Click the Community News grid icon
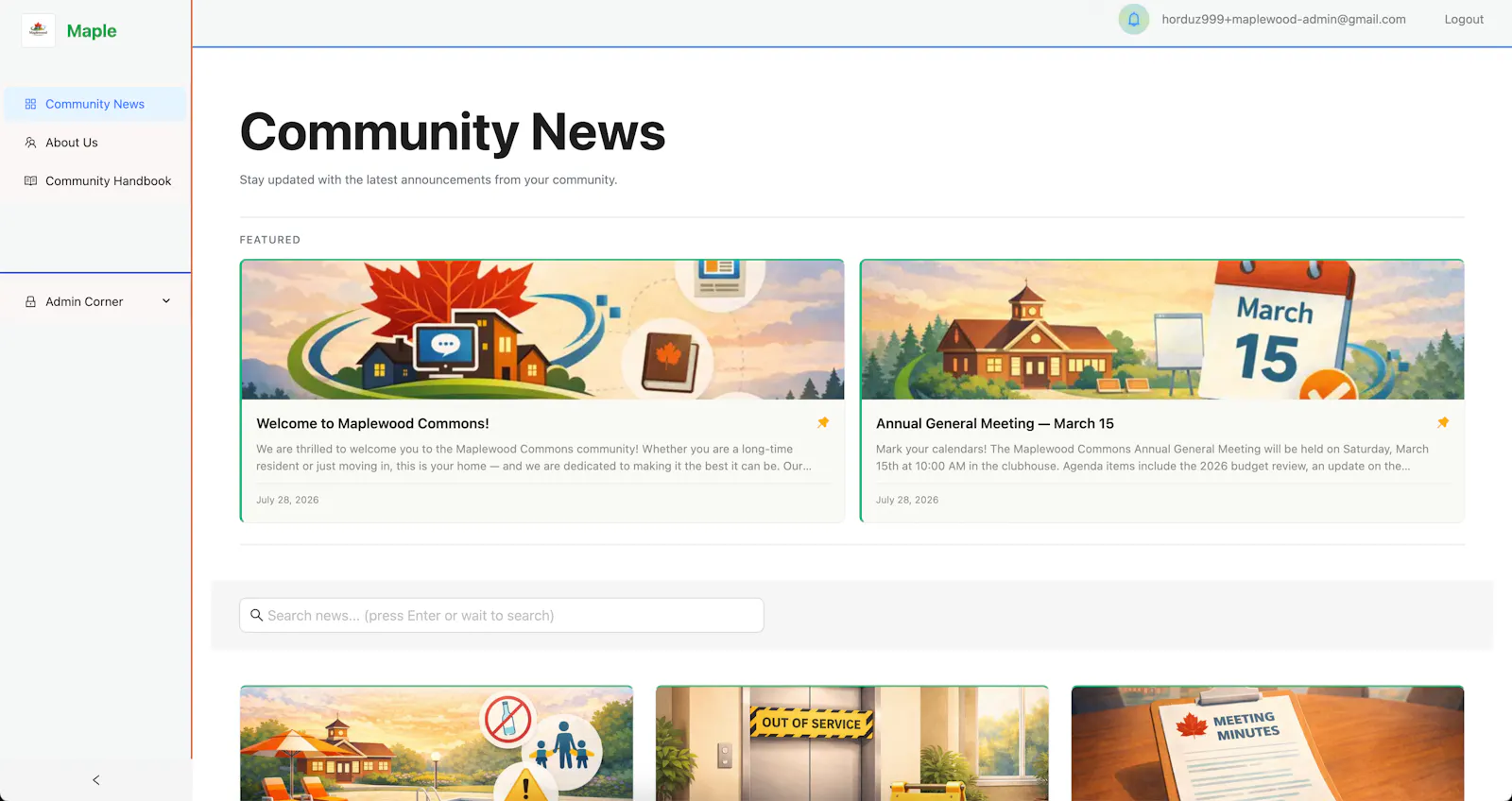This screenshot has height=801, width=1512. [x=30, y=104]
